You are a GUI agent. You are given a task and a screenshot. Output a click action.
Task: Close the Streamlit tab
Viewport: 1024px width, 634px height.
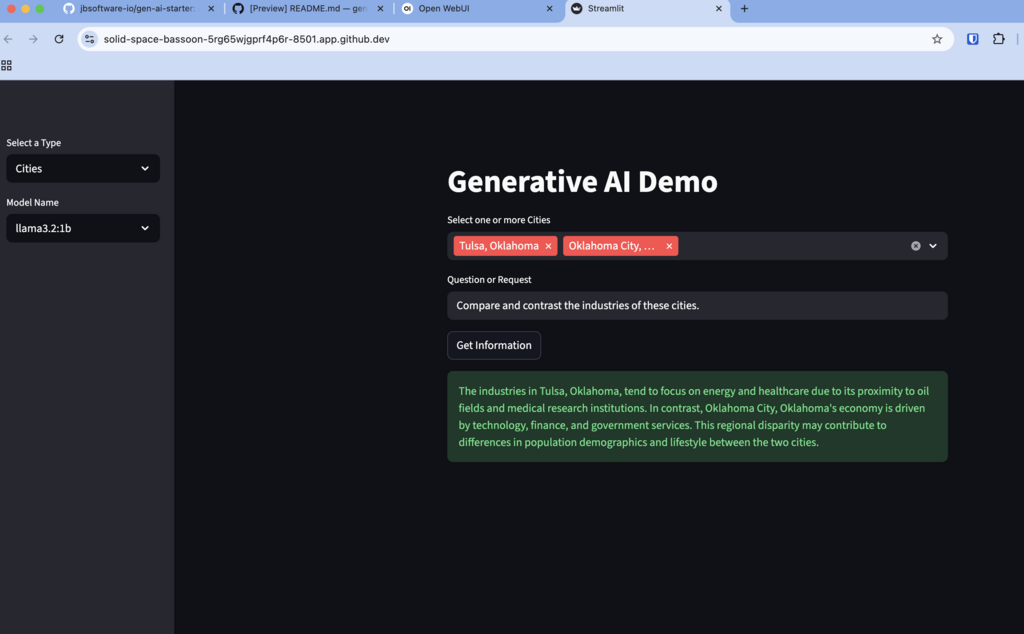(x=719, y=9)
